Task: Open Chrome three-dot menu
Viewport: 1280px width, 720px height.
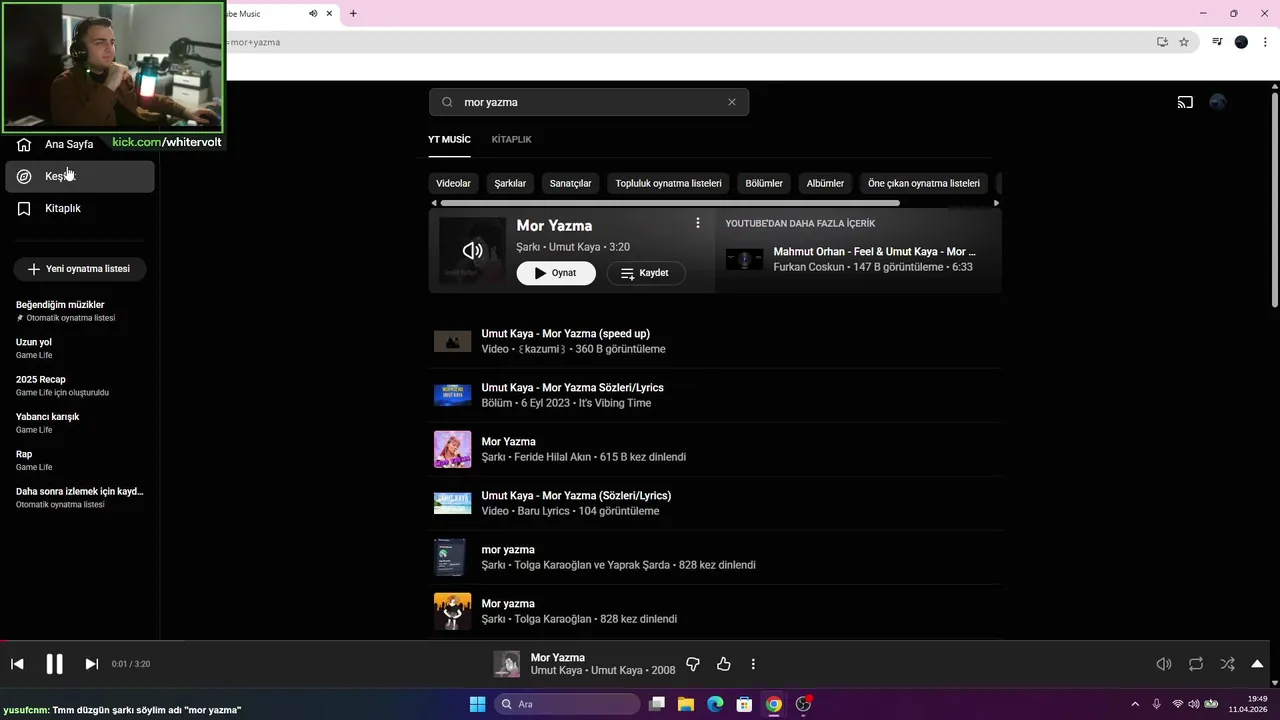Action: point(1265,42)
